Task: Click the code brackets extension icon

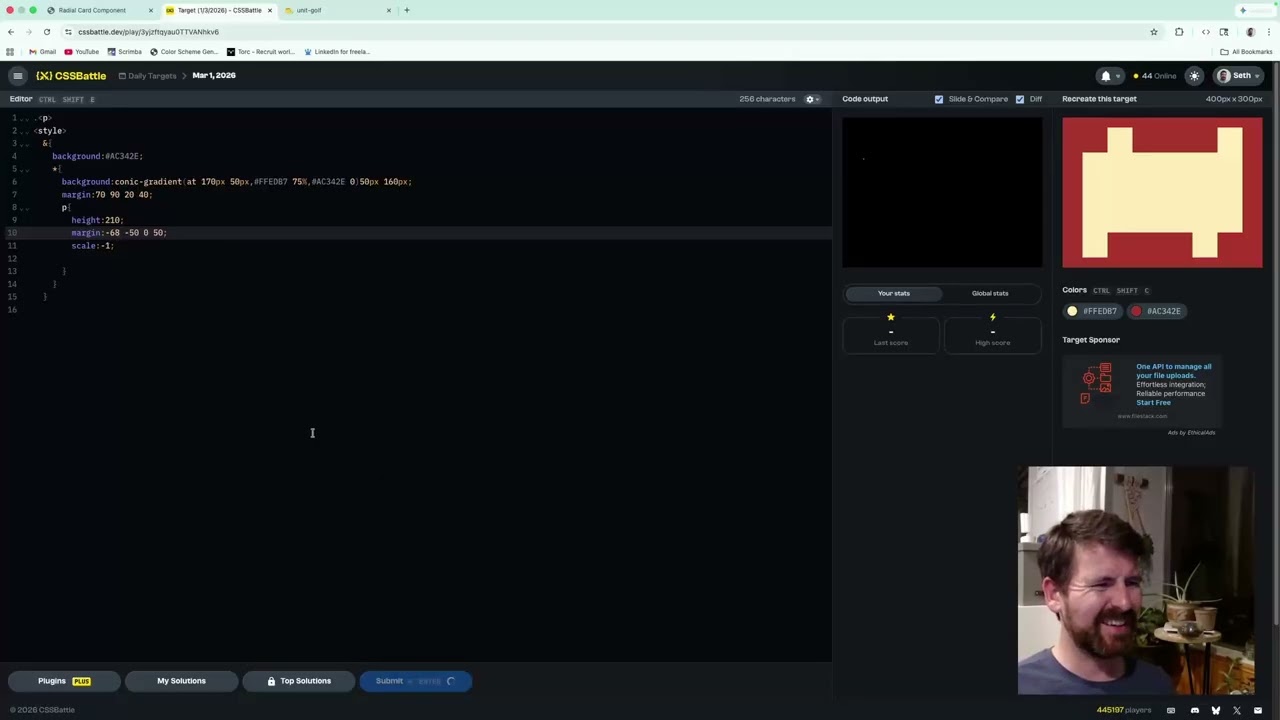Action: pyautogui.click(x=1206, y=32)
